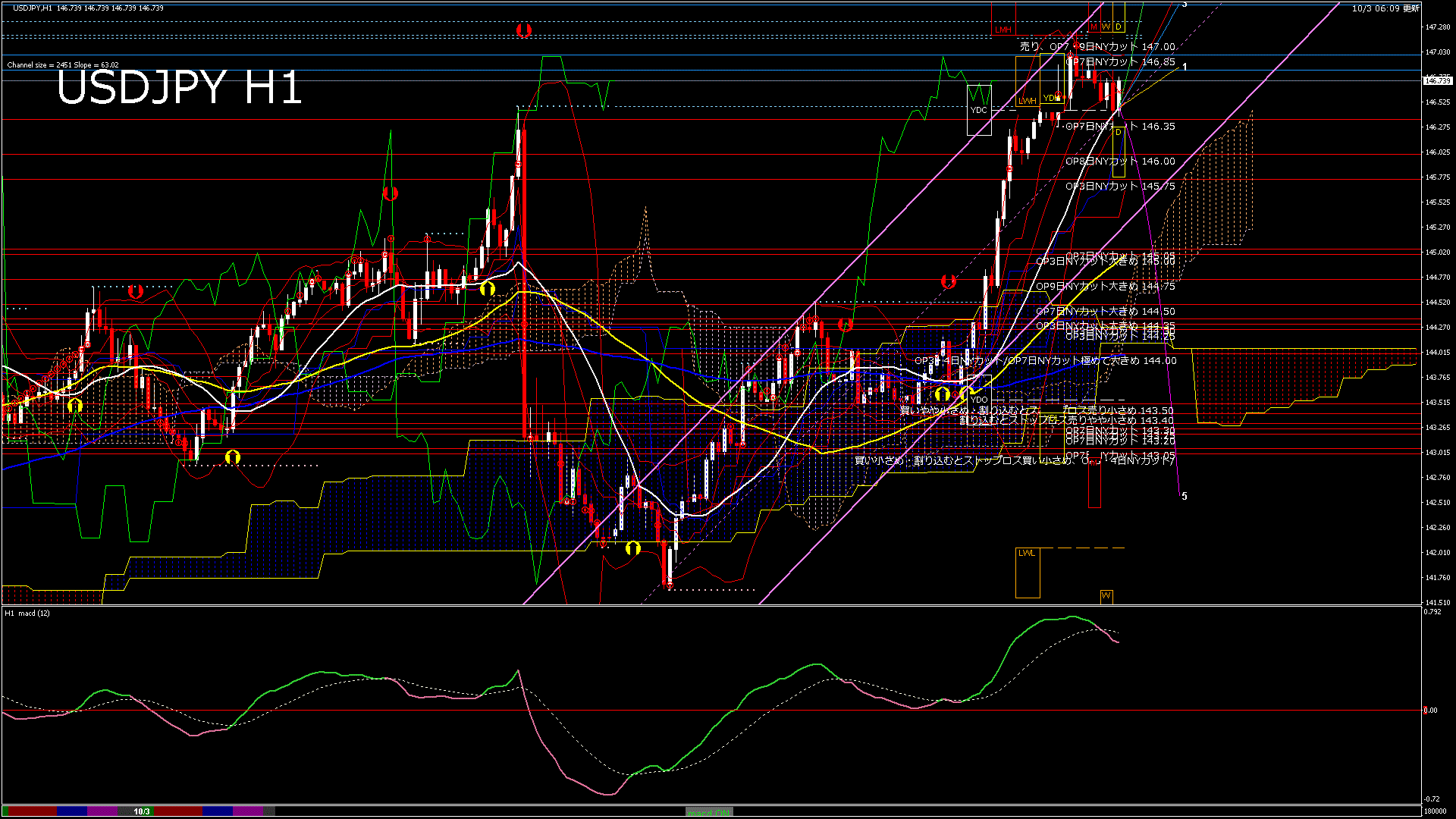Click the 10/3 date marker on session bar

(x=142, y=812)
